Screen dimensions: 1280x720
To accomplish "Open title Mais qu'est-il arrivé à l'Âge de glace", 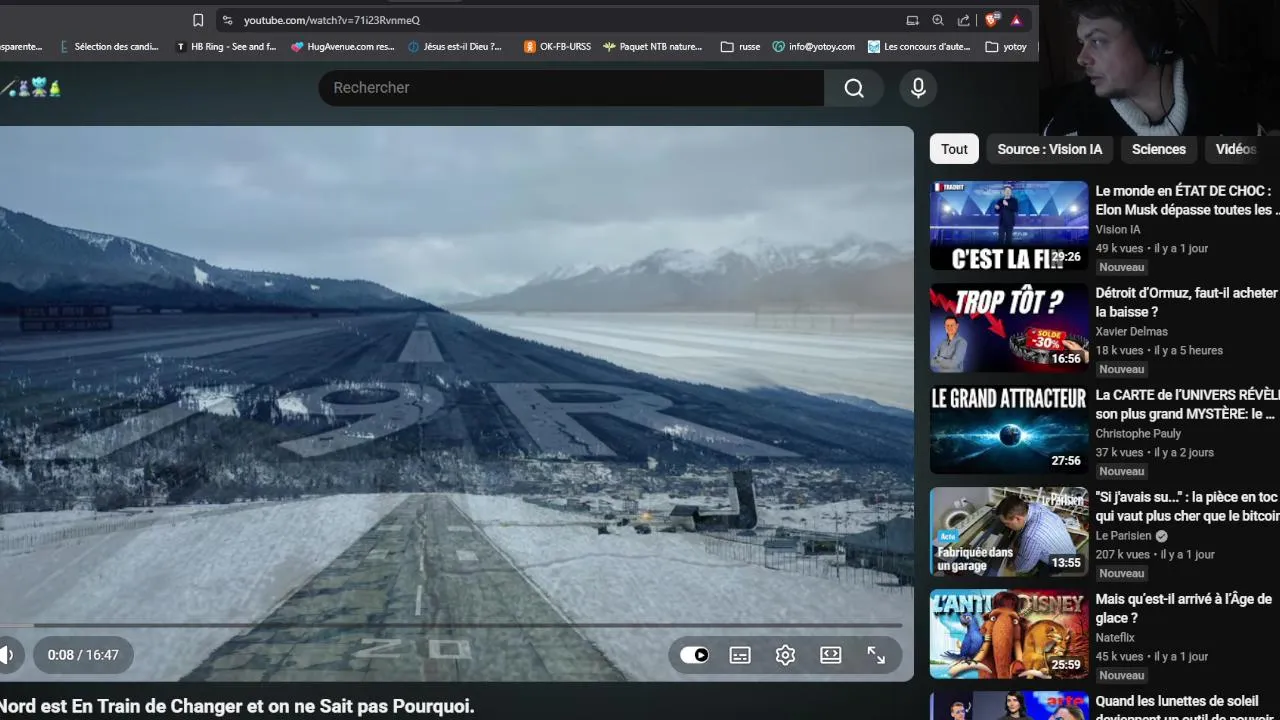I will [x=1184, y=608].
